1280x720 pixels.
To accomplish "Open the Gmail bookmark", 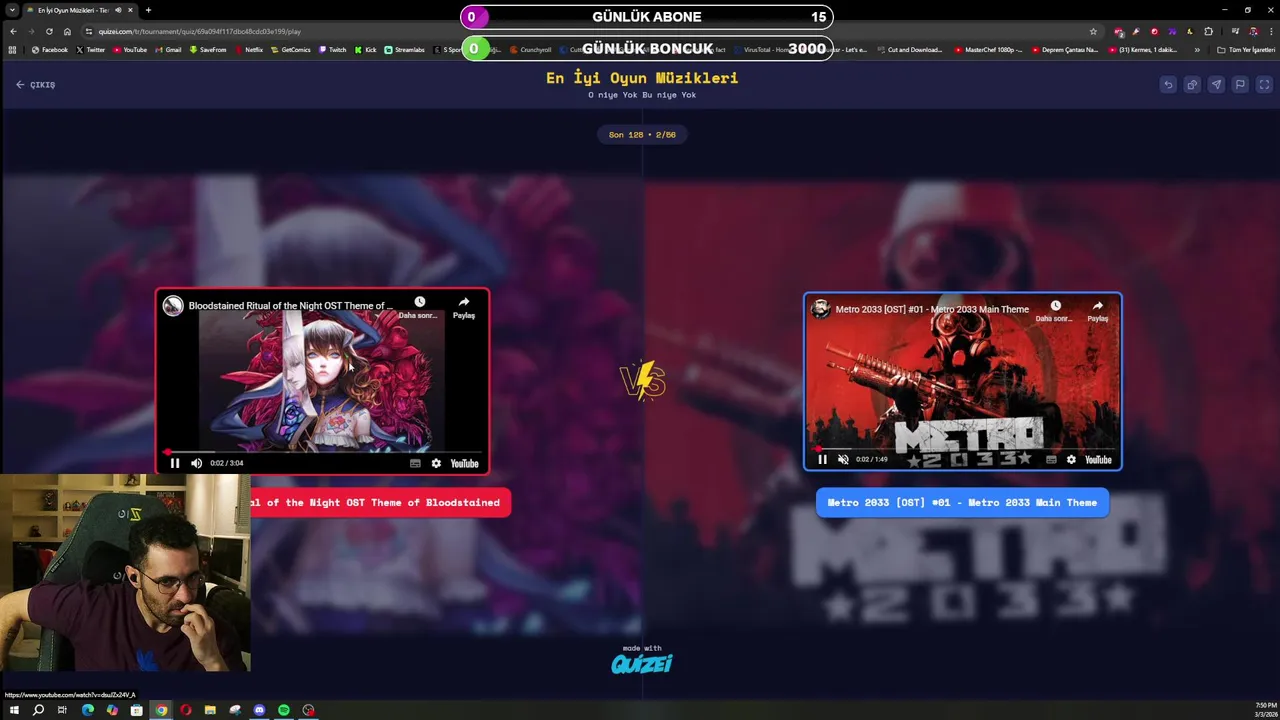I will (168, 49).
